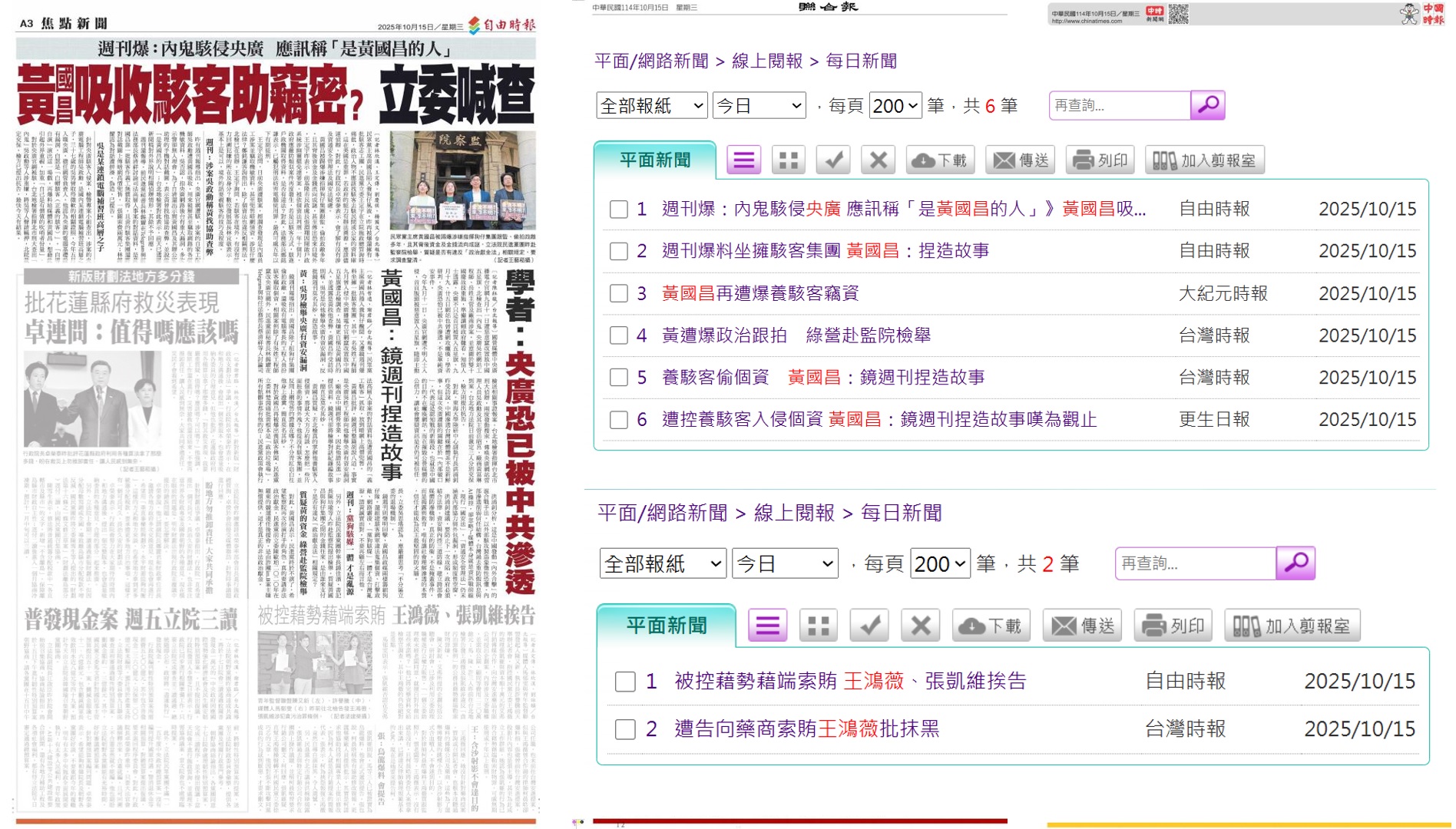Screen dimensions: 1456x829
Task: Click 每日新聞 breadcrumb in the lower panel
Action: tap(901, 513)
